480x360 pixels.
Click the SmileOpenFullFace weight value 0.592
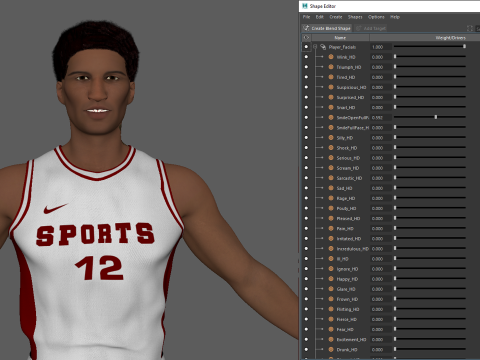tap(380, 118)
